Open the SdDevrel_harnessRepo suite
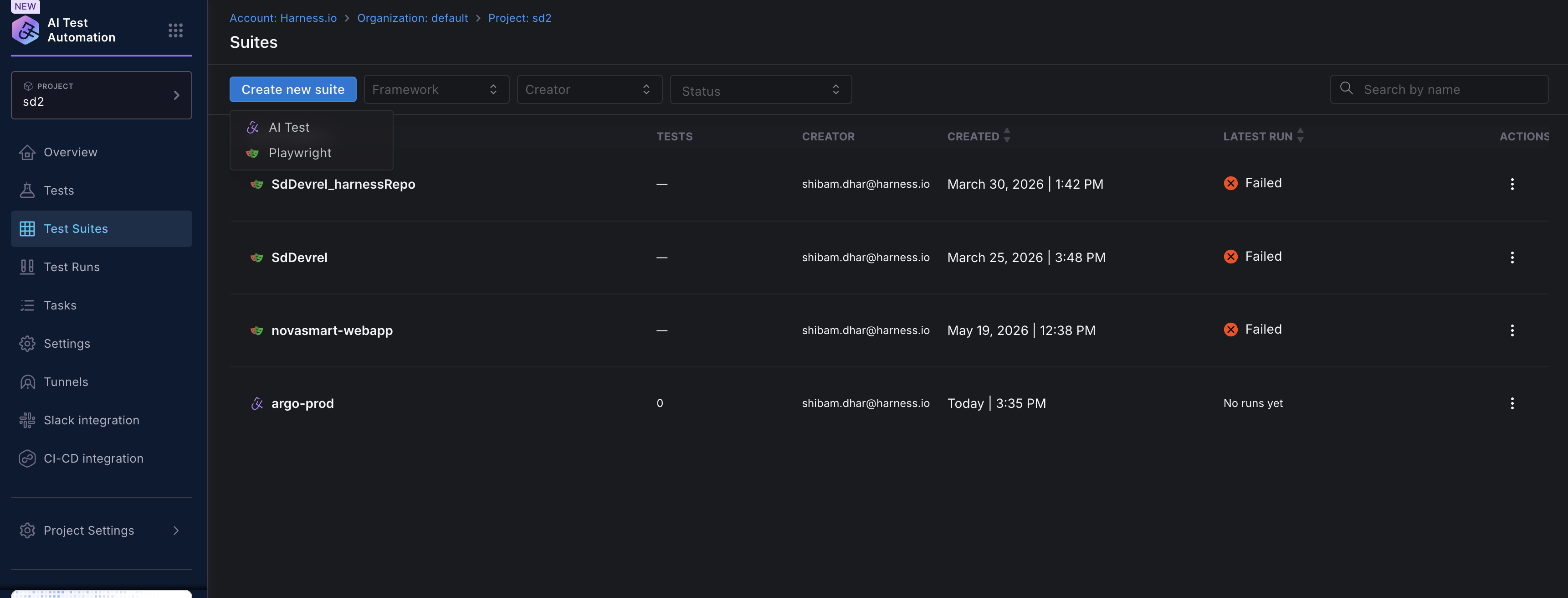 pos(343,184)
